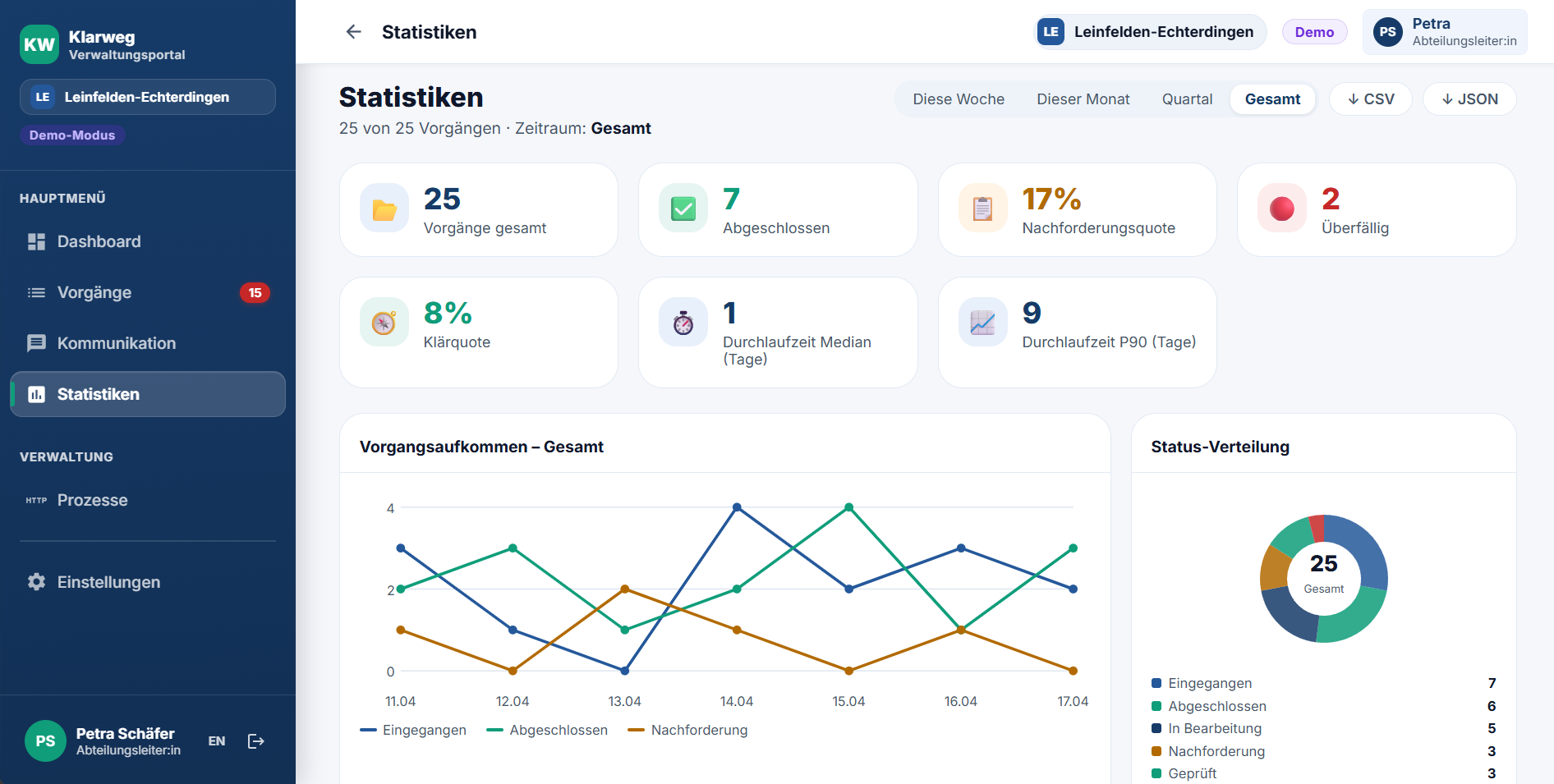Click the Kommunikation chat icon

click(x=36, y=343)
